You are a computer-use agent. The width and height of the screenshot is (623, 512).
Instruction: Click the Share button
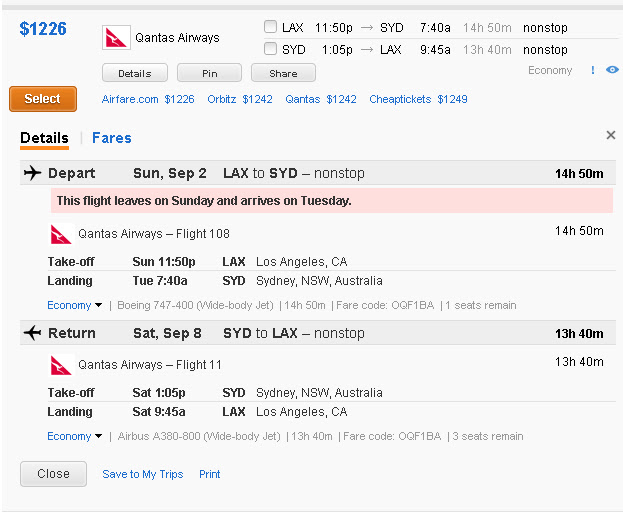(283, 73)
